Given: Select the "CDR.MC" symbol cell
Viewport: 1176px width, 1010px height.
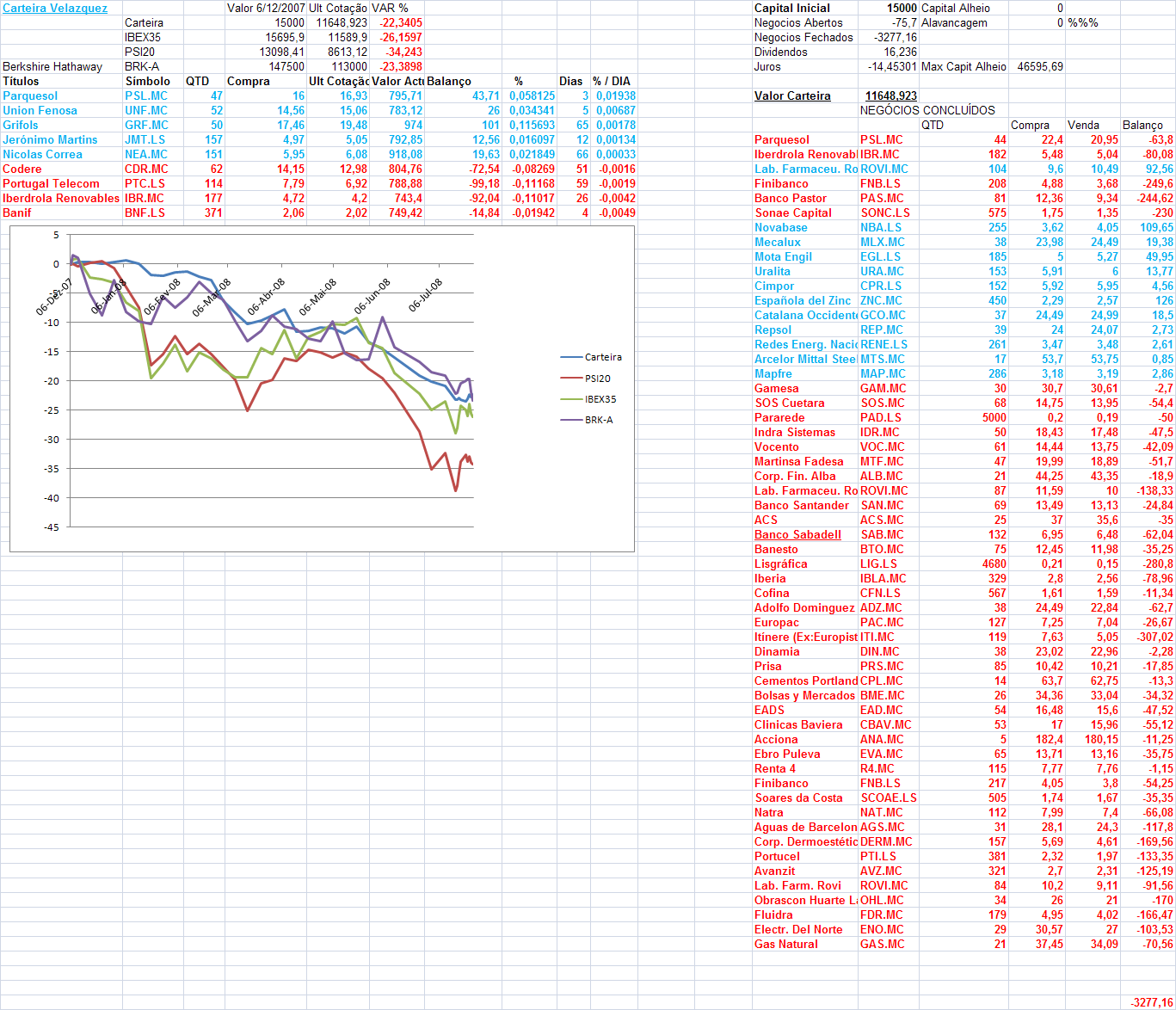Looking at the screenshot, I should coord(146,169).
